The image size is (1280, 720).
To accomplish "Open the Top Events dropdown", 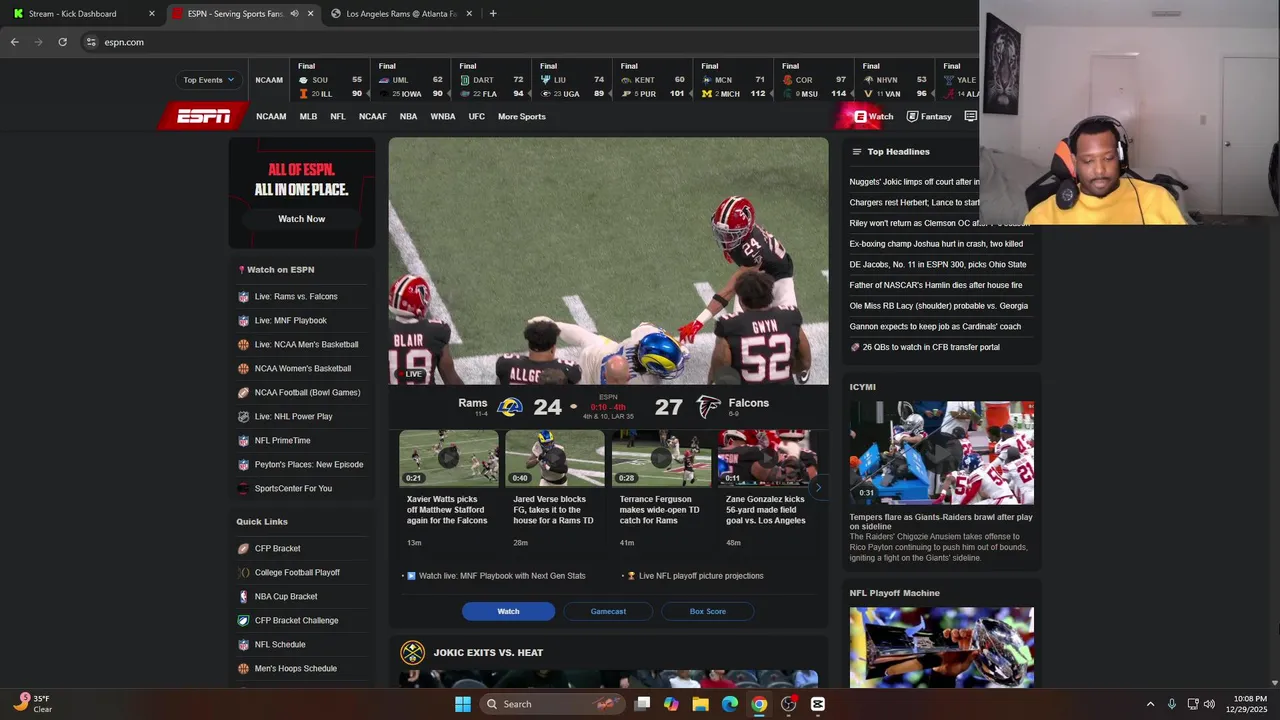I will tap(208, 80).
